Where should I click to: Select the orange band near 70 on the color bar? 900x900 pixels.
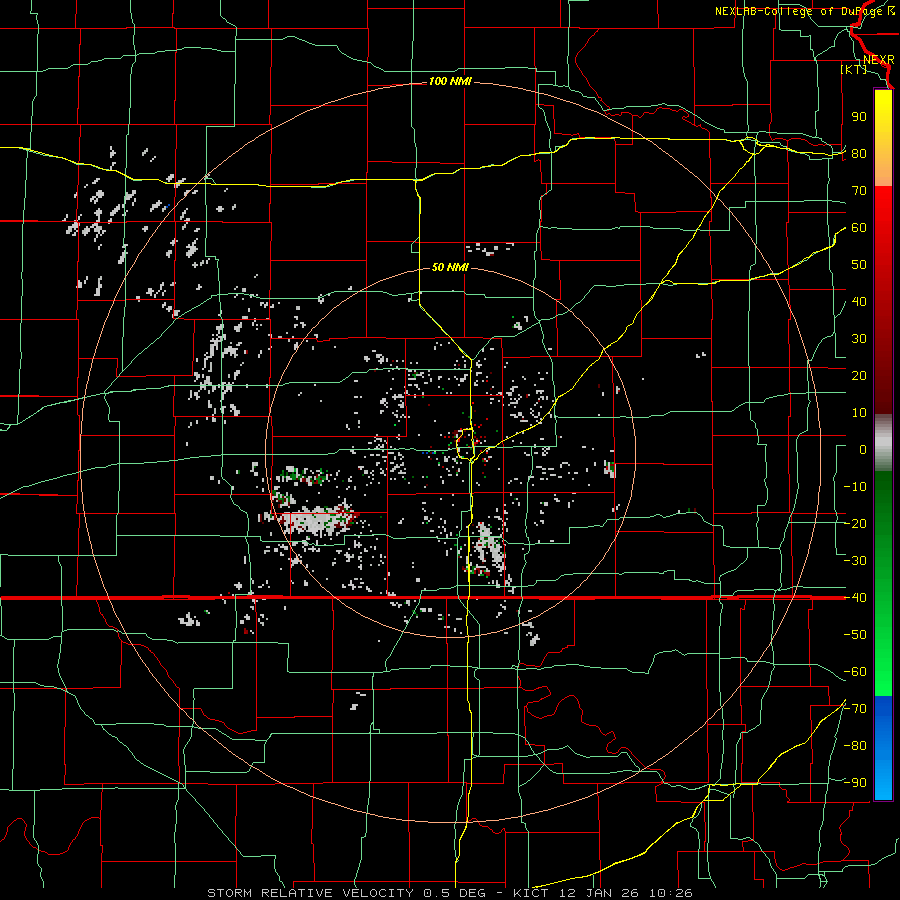(x=883, y=170)
